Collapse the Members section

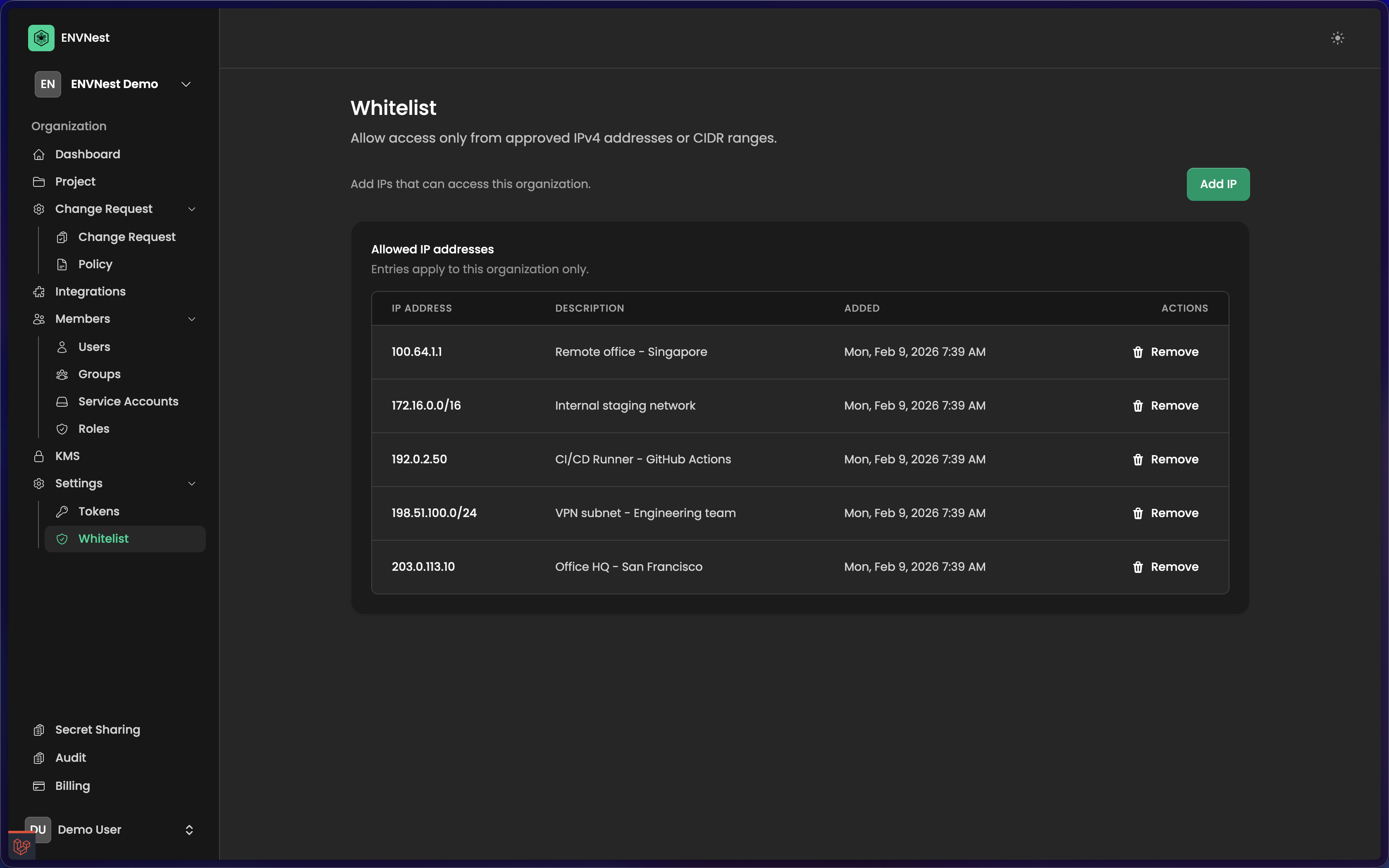[x=192, y=319]
